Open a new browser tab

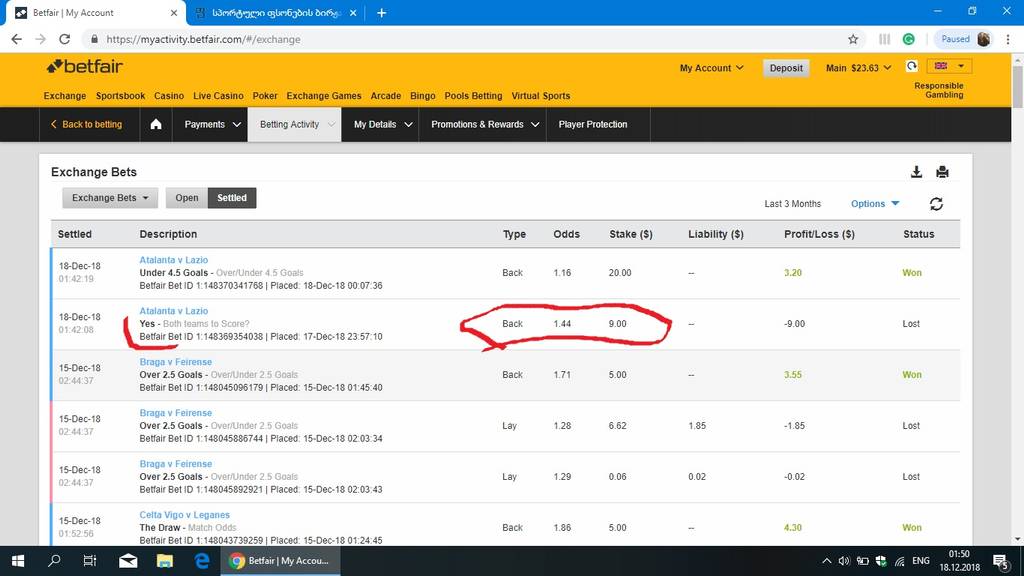381,12
